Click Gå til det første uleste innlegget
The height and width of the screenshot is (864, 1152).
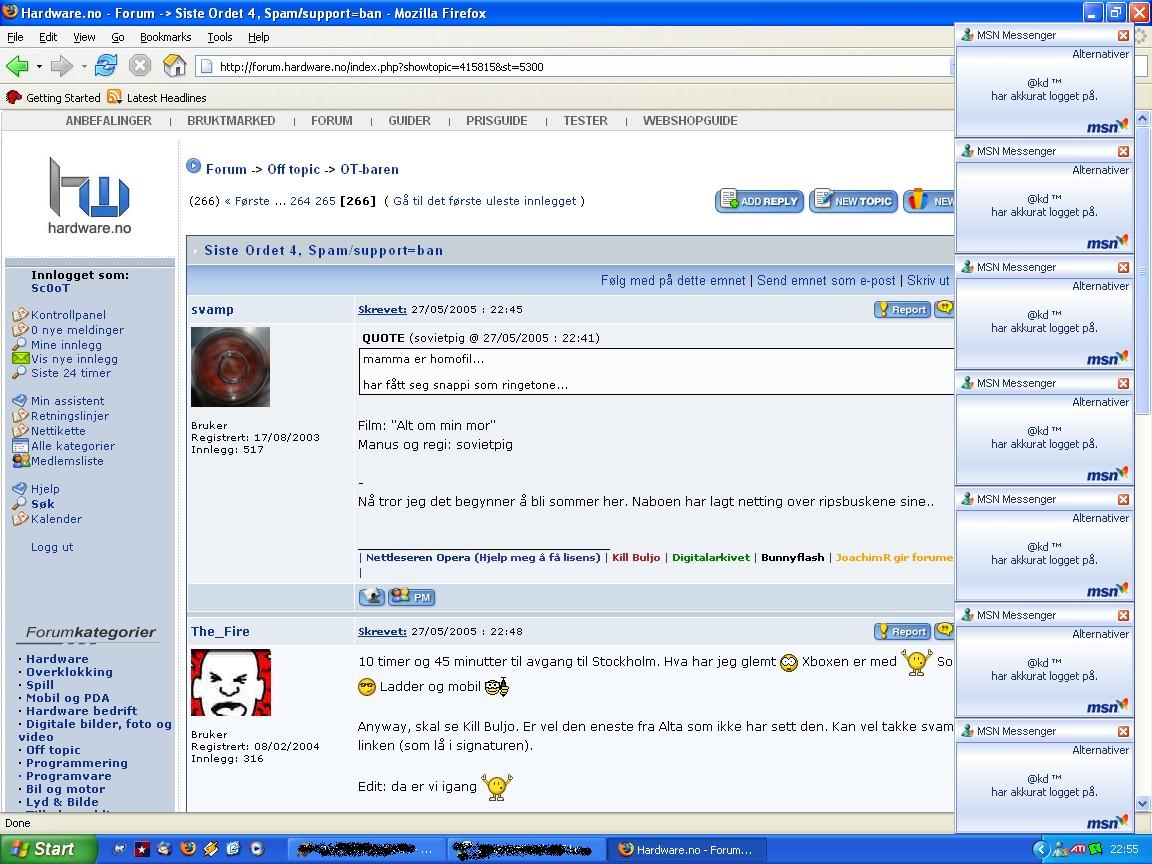(486, 201)
